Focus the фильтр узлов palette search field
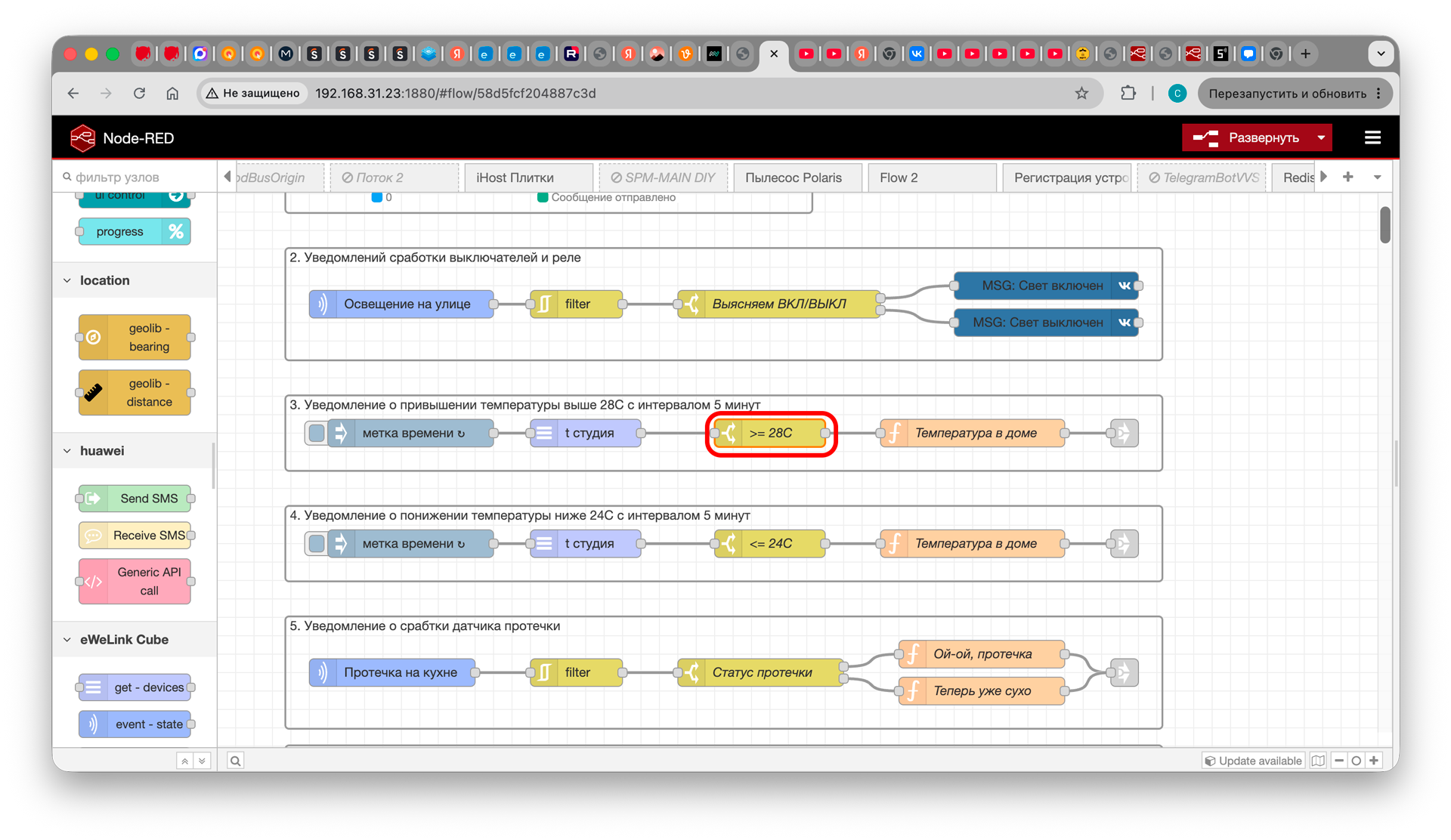1451x840 pixels. [135, 177]
